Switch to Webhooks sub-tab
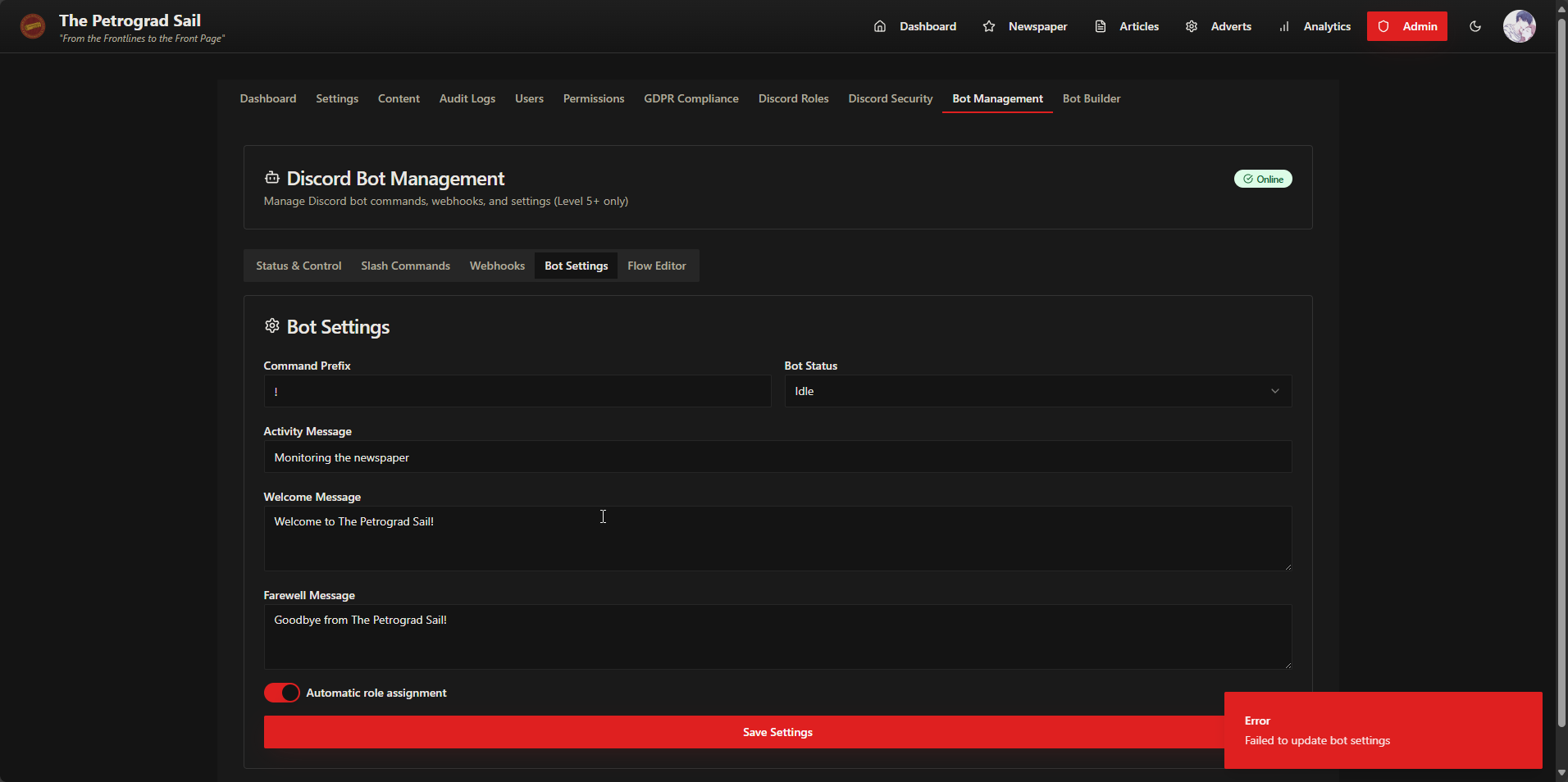1568x782 pixels. (497, 266)
